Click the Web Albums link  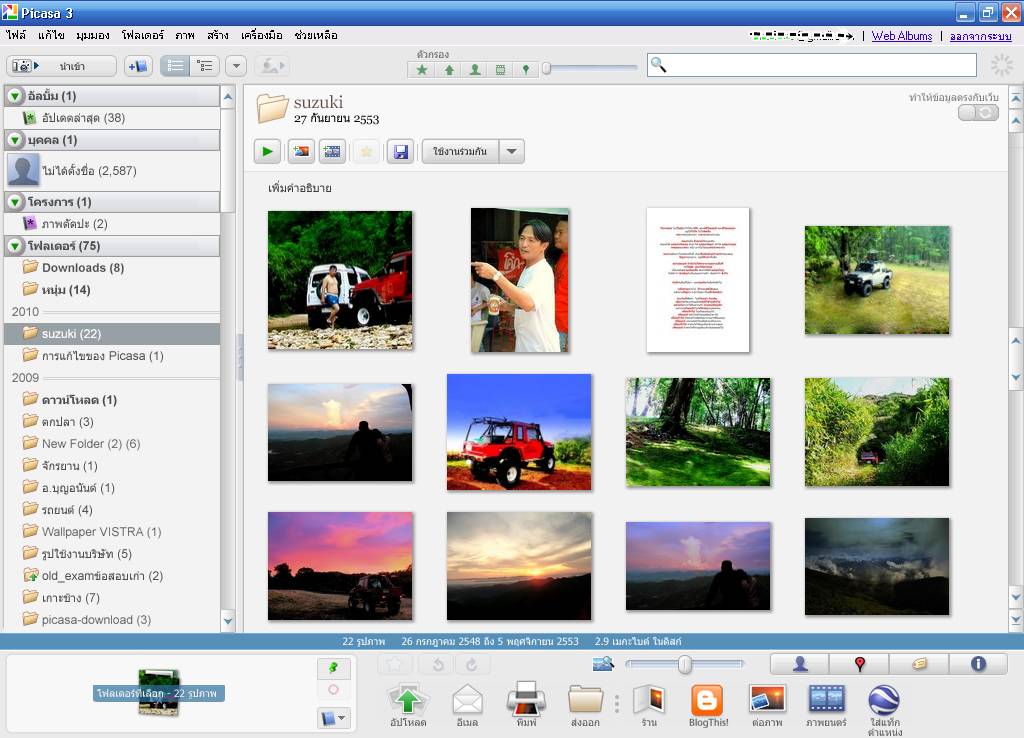point(901,36)
